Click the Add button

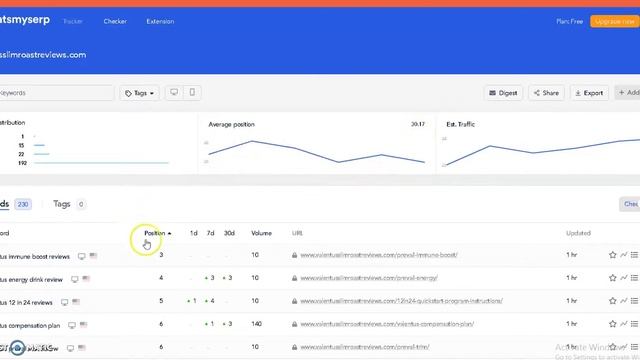coord(628,93)
